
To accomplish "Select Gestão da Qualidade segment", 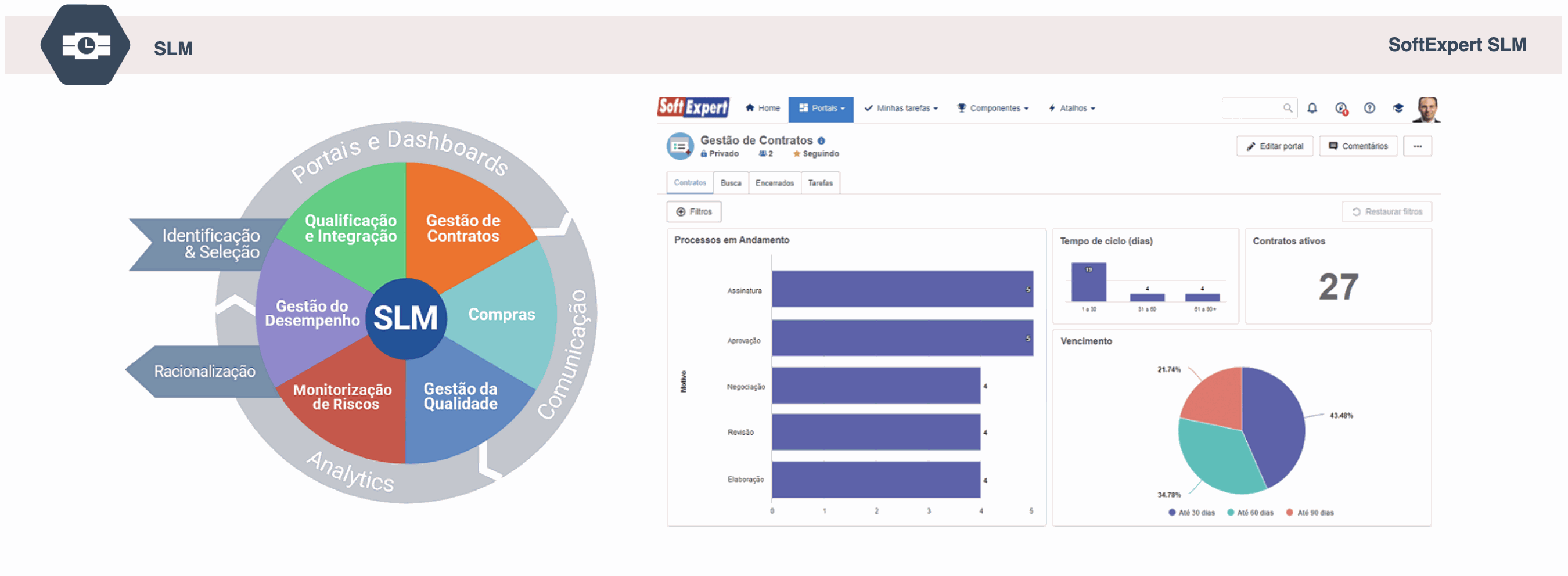I will click(461, 397).
